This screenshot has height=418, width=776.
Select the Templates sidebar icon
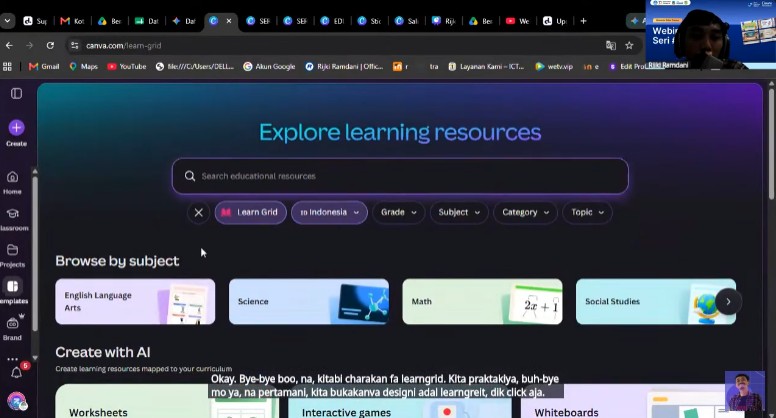(x=12, y=286)
